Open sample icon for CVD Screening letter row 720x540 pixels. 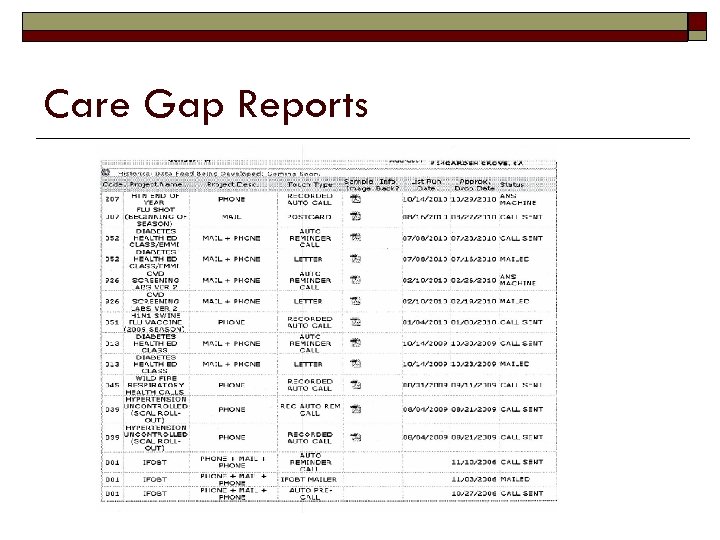(x=355, y=301)
